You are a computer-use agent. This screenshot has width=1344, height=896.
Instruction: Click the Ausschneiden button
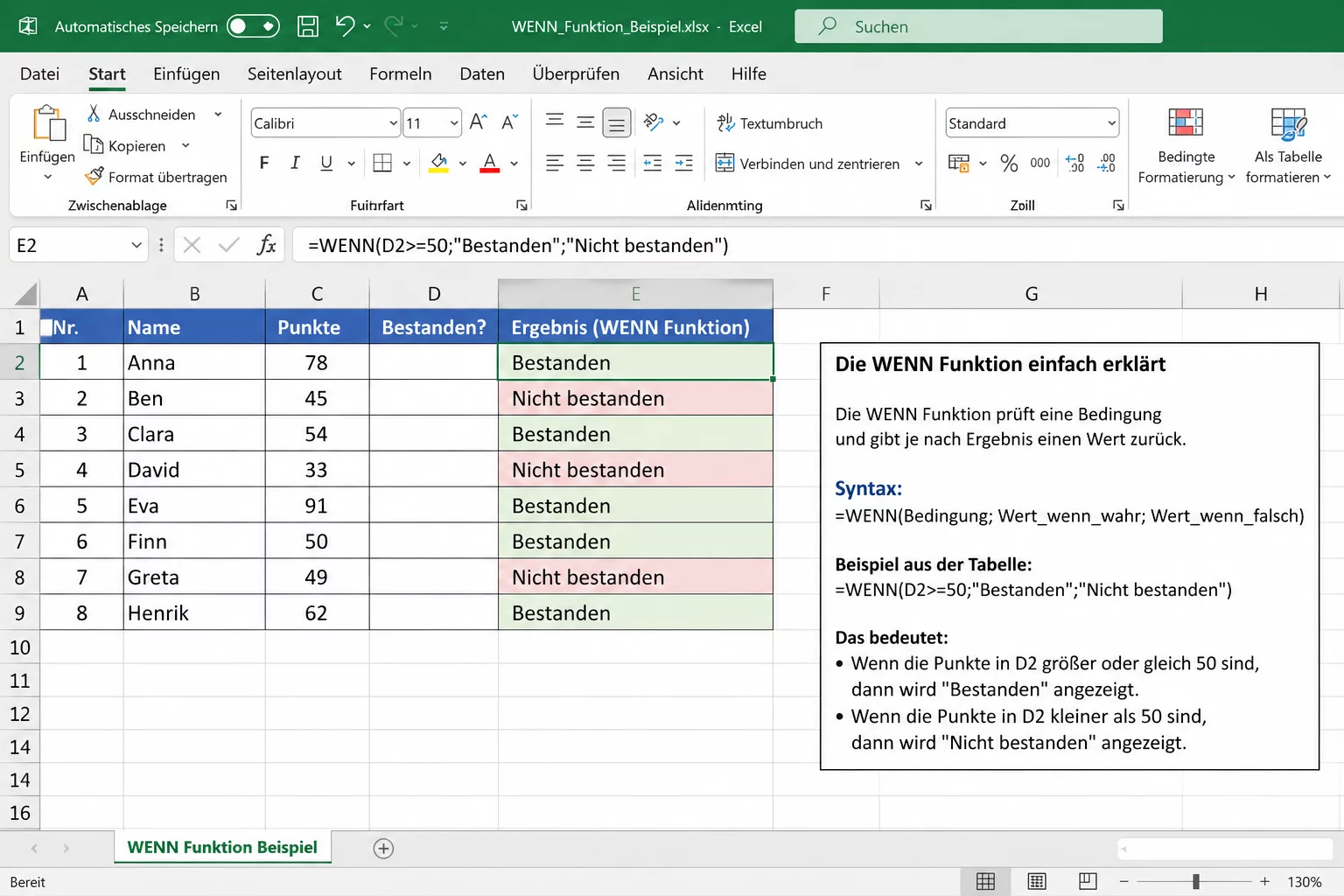click(142, 115)
